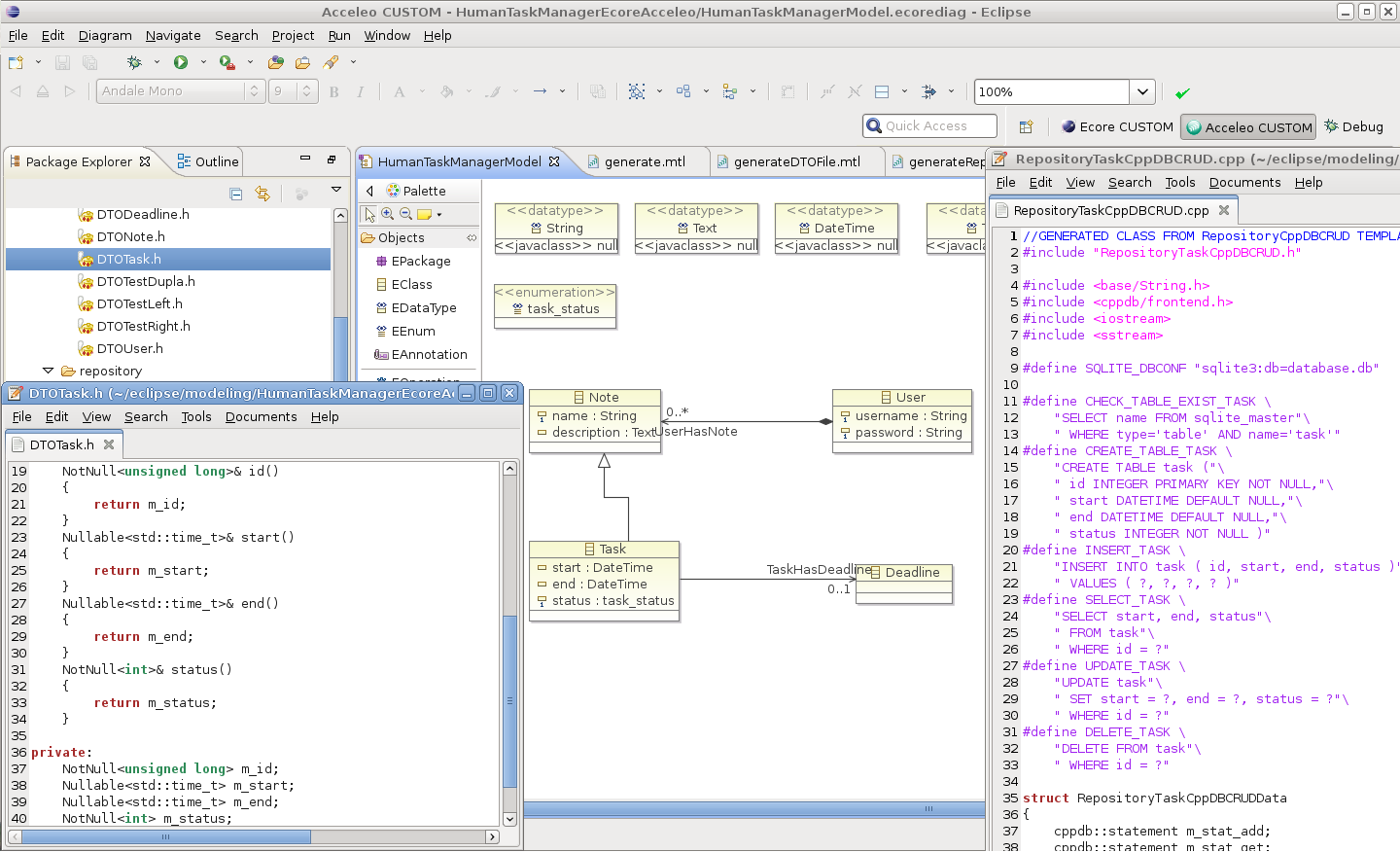Open the New wizard icon in the main toolbar
The image size is (1400, 852).
tap(16, 62)
